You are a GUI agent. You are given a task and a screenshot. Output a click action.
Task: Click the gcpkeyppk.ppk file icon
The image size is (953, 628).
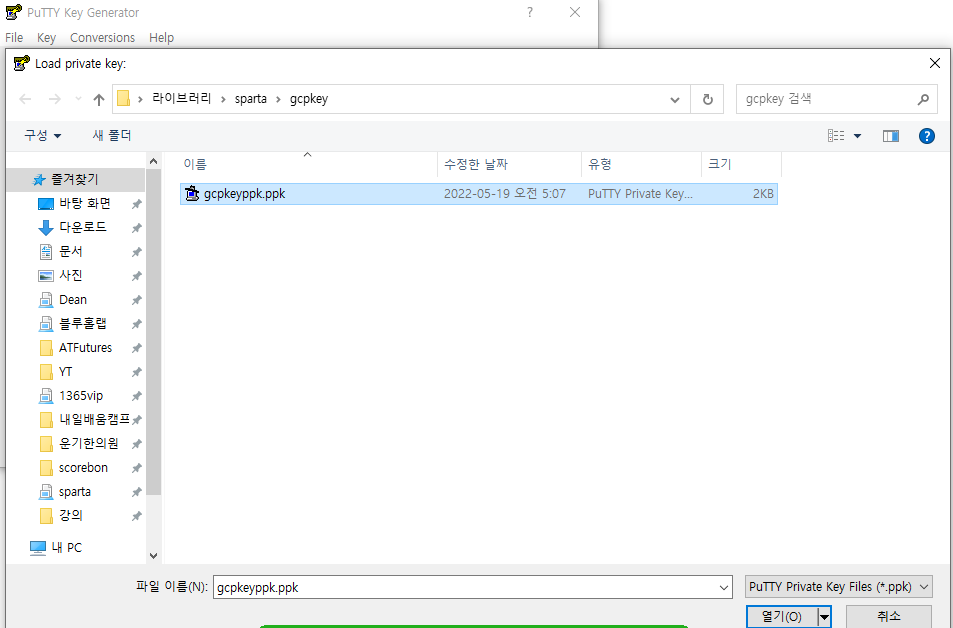point(192,193)
